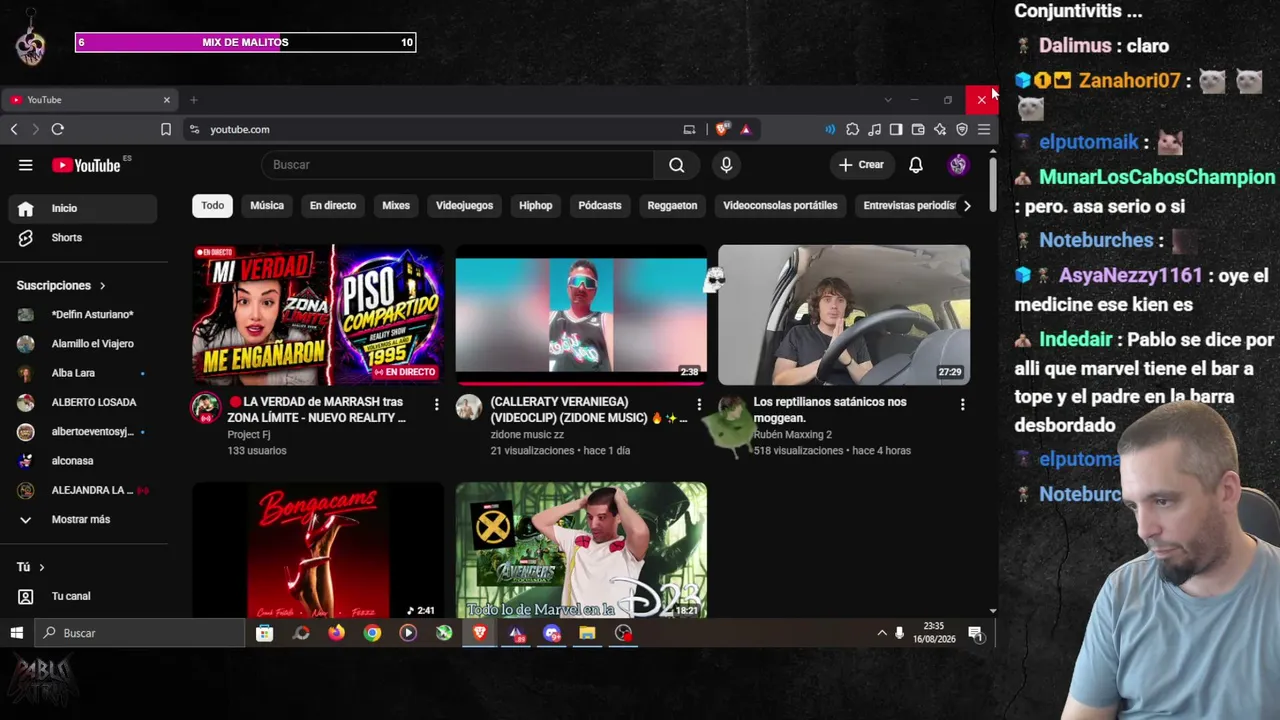Viewport: 1280px width, 720px height.
Task: Select the Reggaeton filter chip
Action: 672,206
